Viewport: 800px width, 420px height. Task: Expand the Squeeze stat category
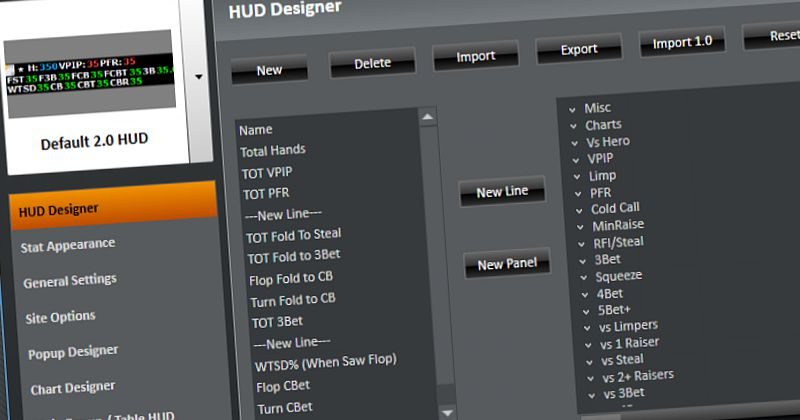tap(584, 278)
